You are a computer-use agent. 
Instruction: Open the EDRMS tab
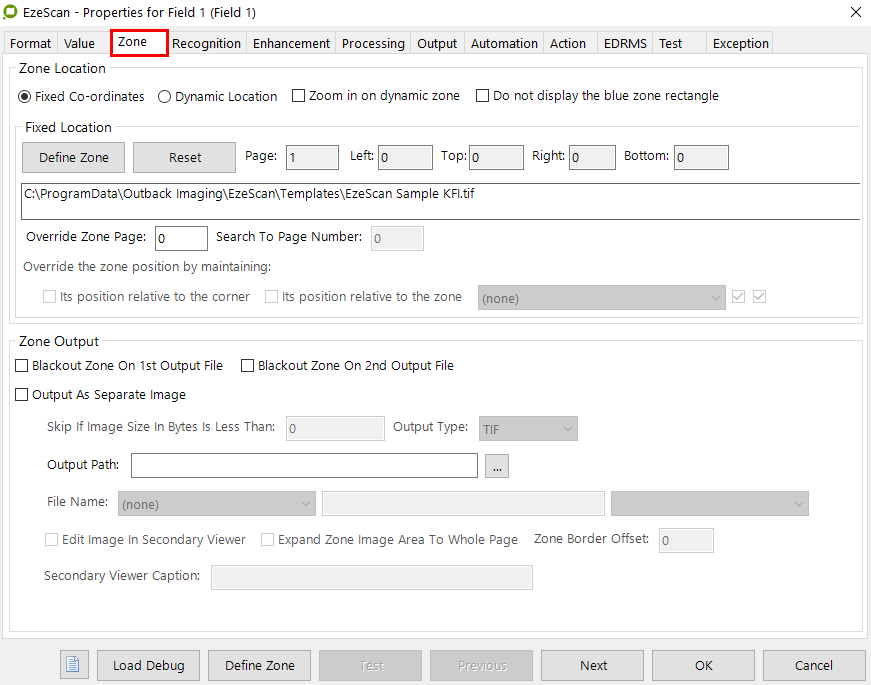625,44
